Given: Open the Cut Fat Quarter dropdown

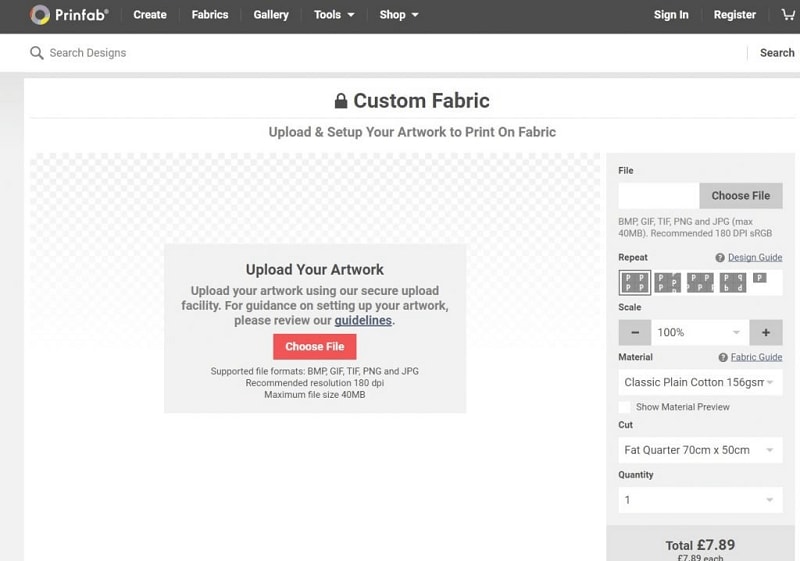Looking at the screenshot, I should (700, 450).
